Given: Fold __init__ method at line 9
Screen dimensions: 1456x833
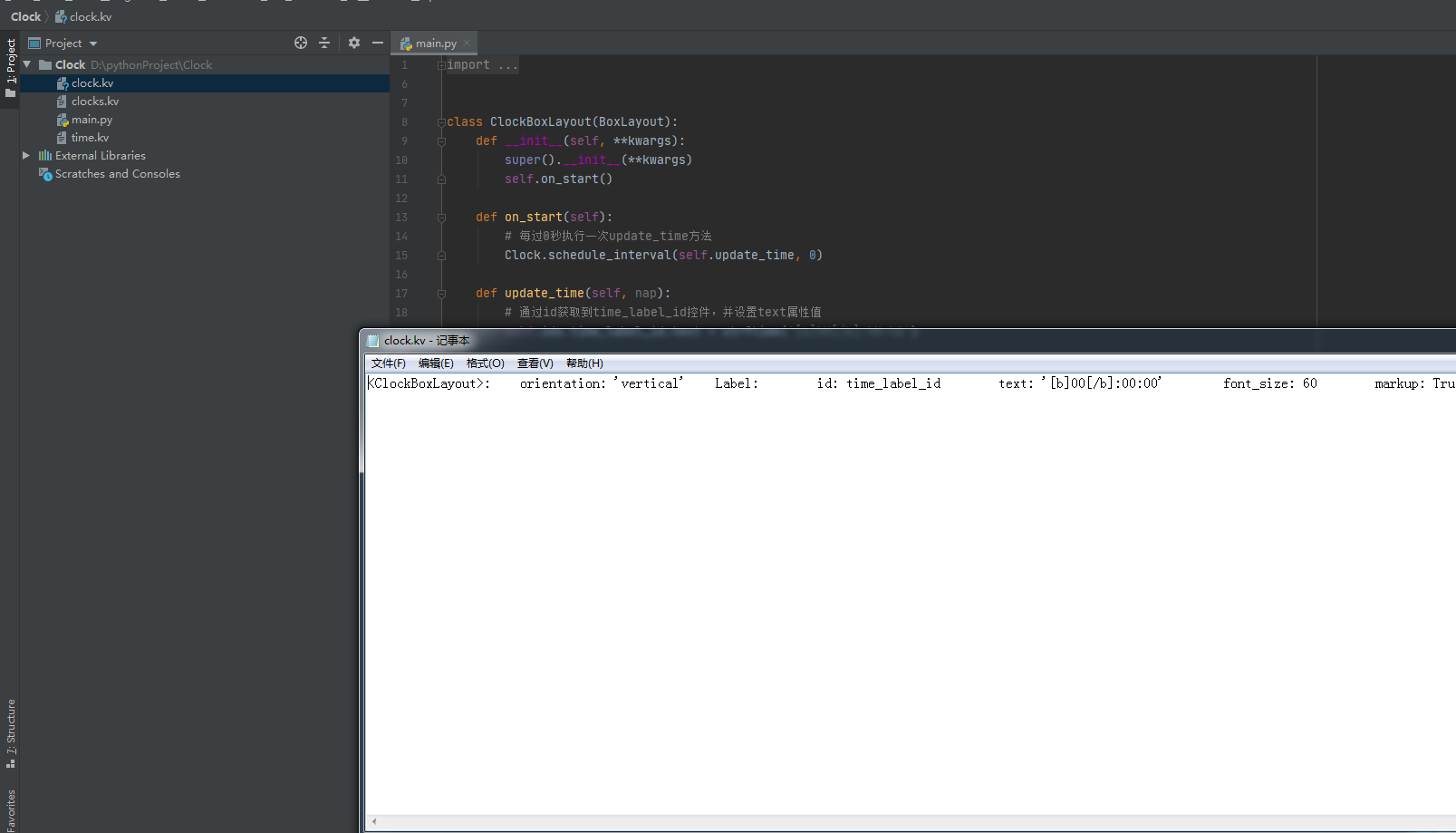Looking at the screenshot, I should pyautogui.click(x=441, y=141).
